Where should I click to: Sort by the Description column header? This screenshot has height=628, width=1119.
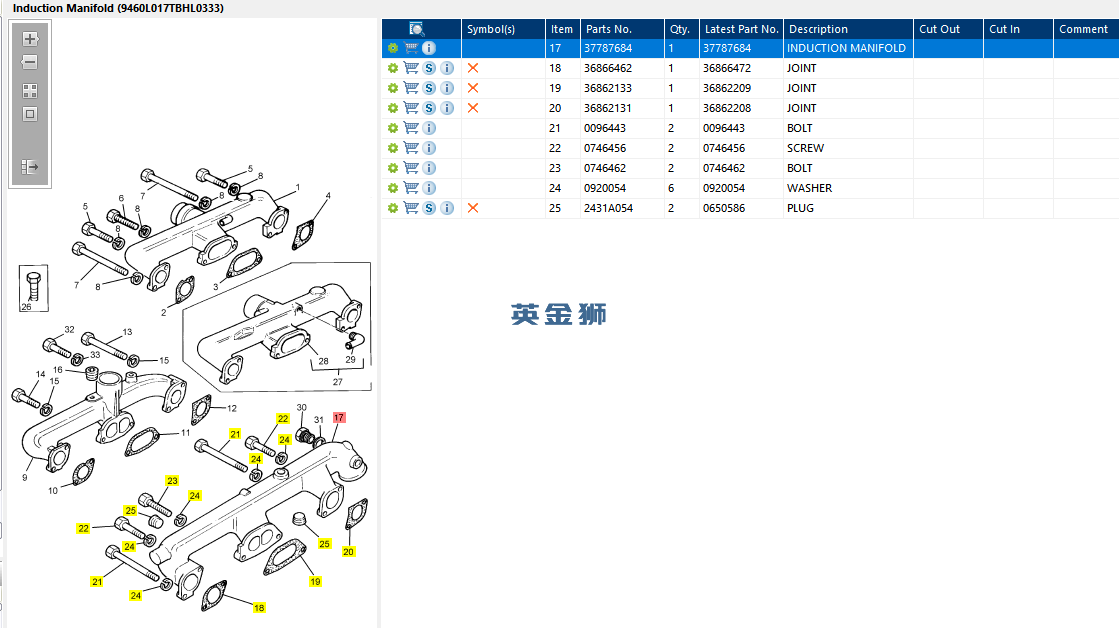(x=849, y=29)
